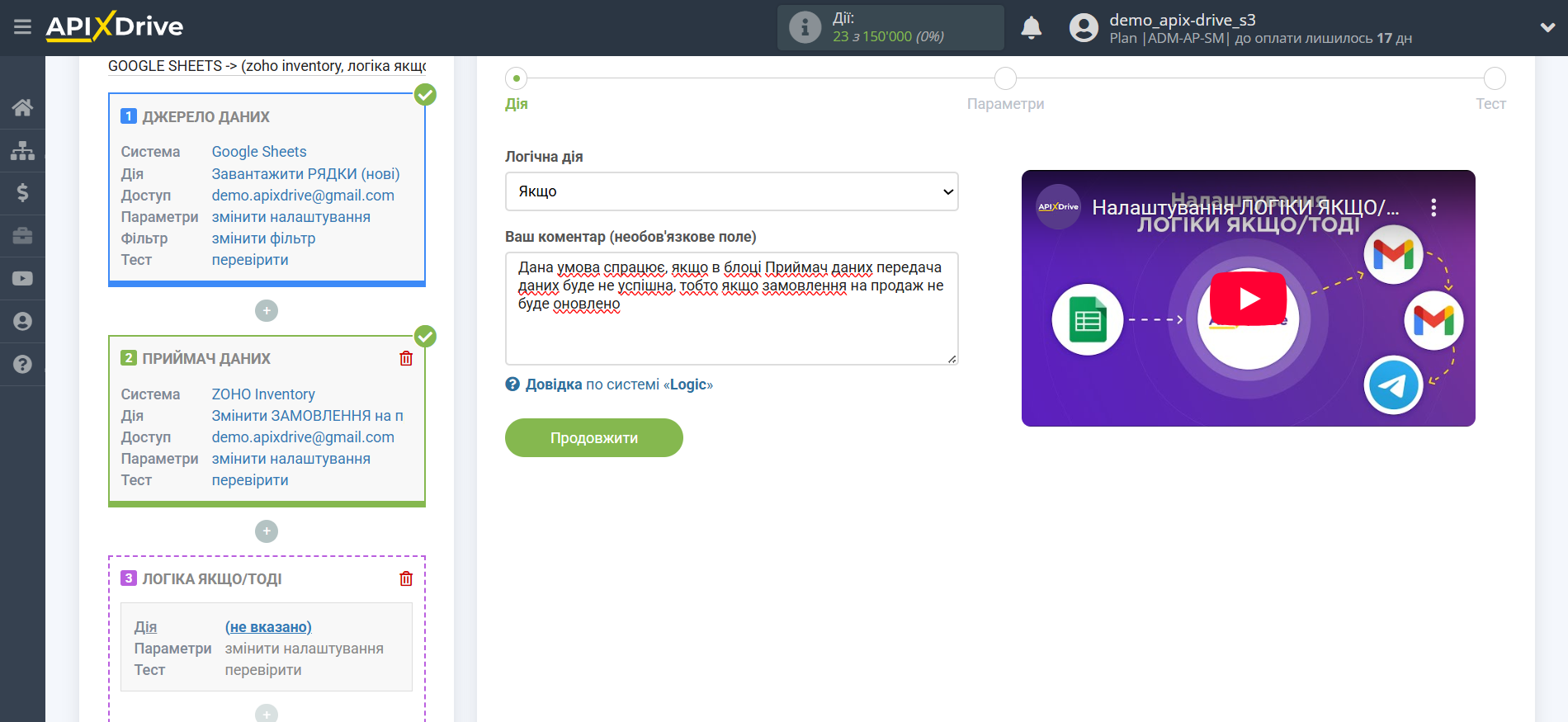Viewport: 1568px width, 722px height.
Task: Click the video title text
Action: coord(1245,207)
